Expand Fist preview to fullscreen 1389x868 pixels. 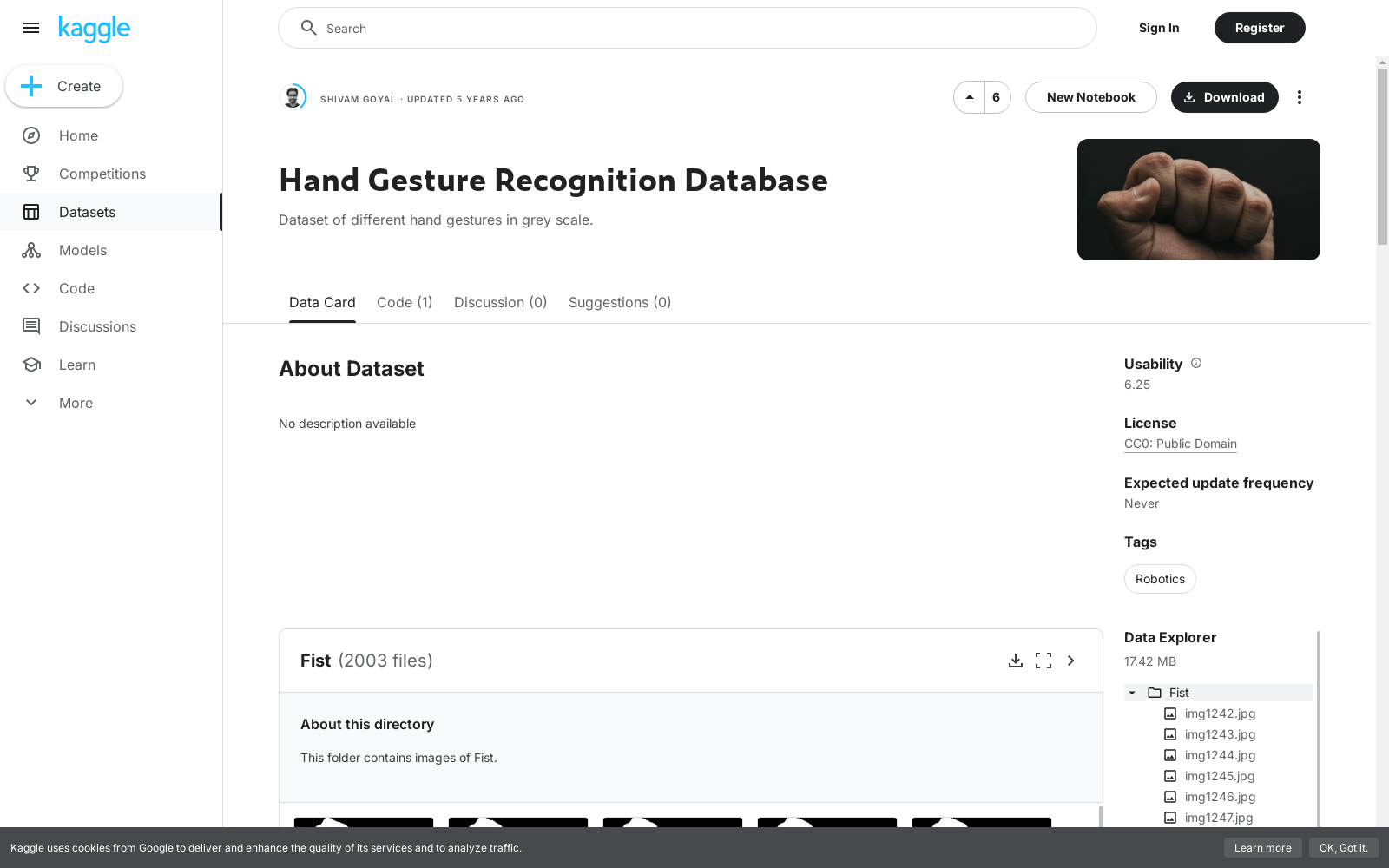[1043, 661]
